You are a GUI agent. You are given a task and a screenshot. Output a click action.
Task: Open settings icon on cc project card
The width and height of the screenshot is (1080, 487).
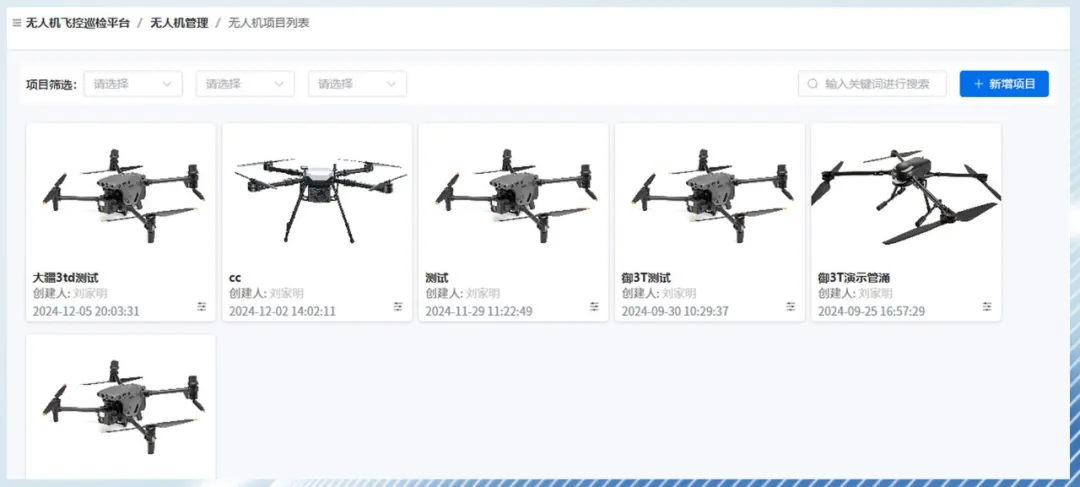coord(398,307)
